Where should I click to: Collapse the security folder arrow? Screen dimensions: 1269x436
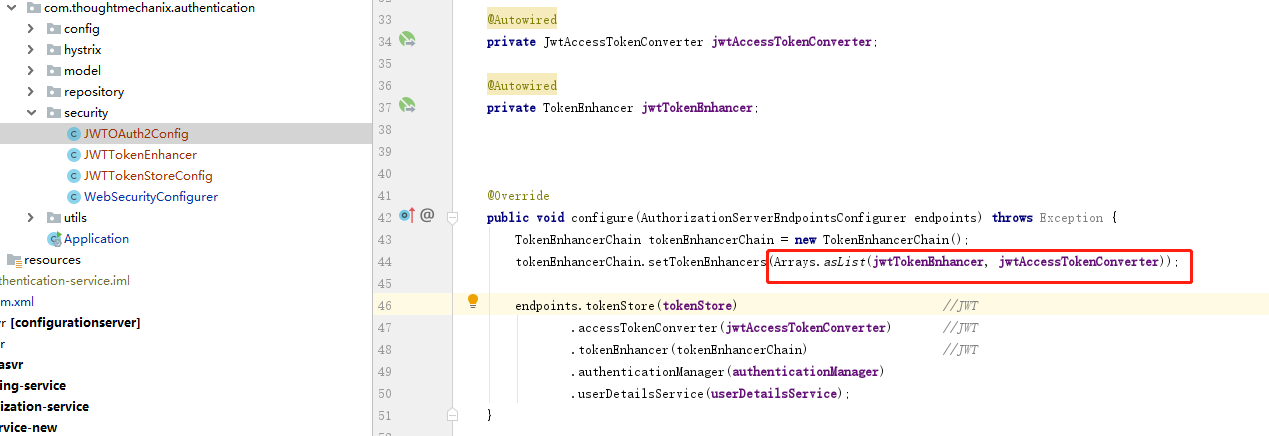coord(31,113)
